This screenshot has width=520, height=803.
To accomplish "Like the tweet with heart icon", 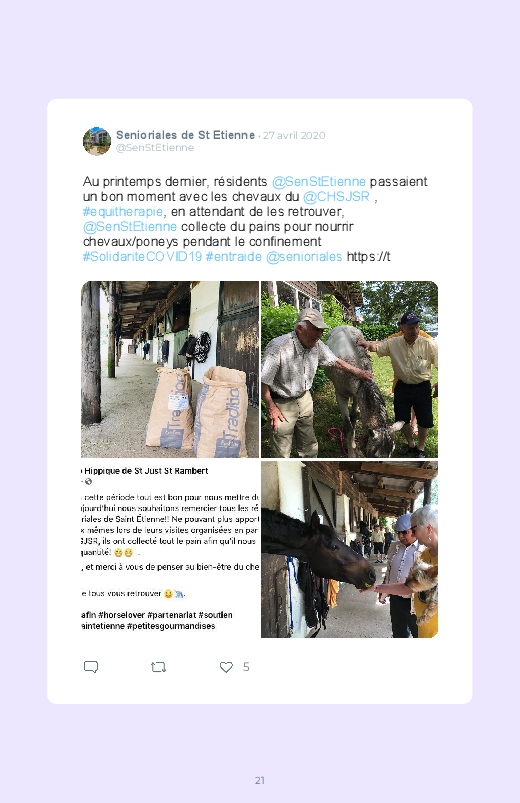I will click(x=226, y=667).
